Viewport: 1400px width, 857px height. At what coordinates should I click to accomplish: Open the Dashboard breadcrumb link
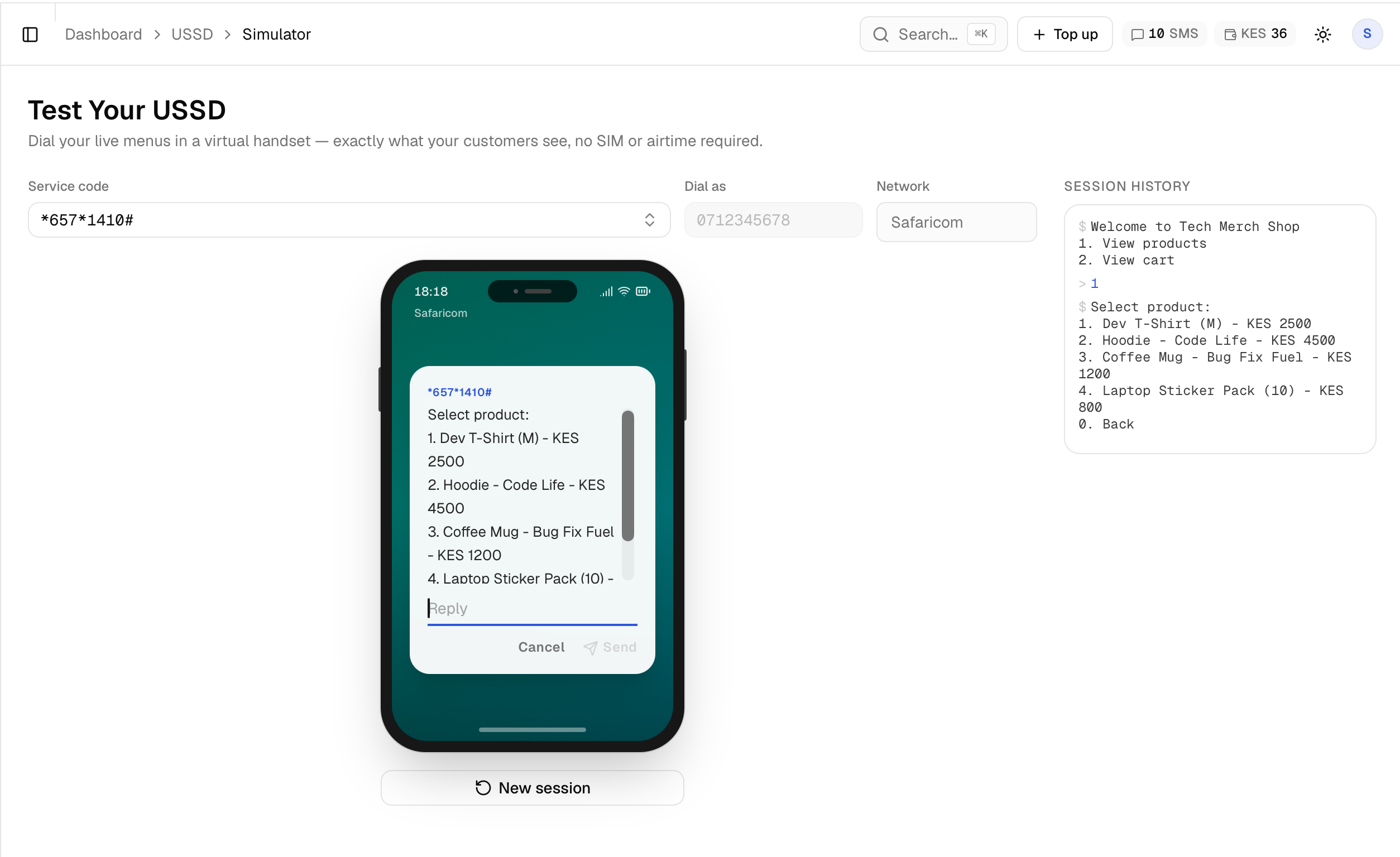[x=103, y=35]
